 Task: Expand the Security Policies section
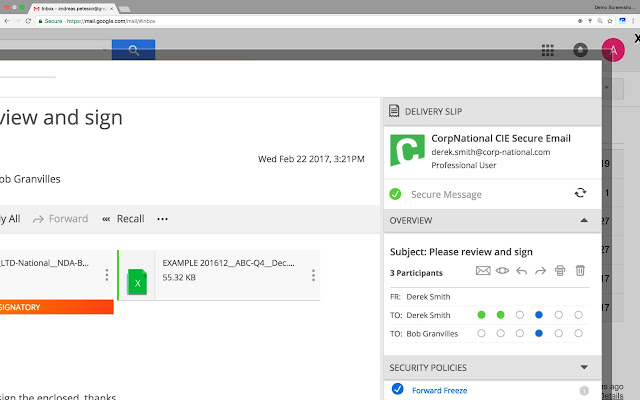click(583, 367)
